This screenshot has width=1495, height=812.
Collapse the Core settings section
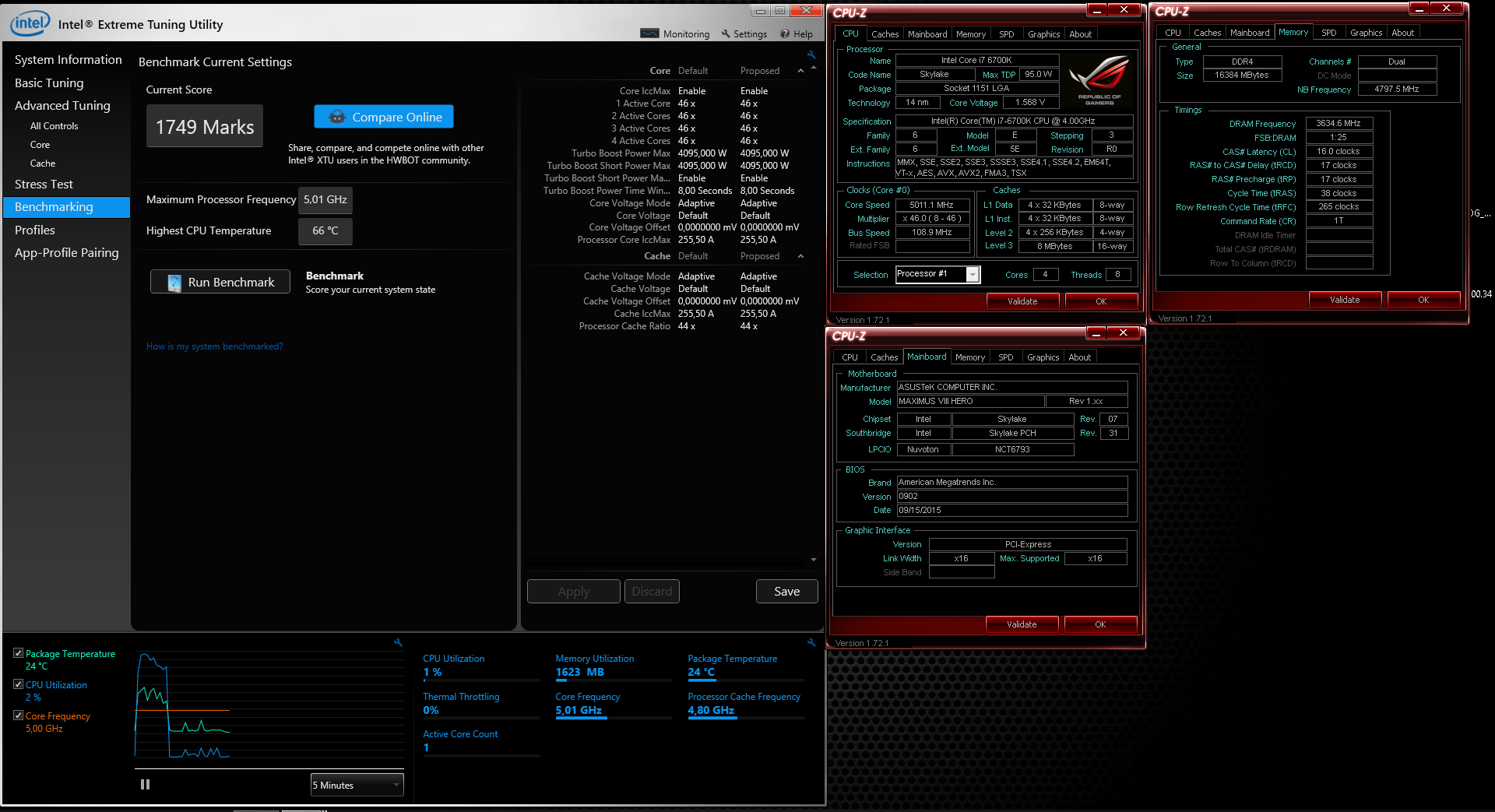point(800,71)
